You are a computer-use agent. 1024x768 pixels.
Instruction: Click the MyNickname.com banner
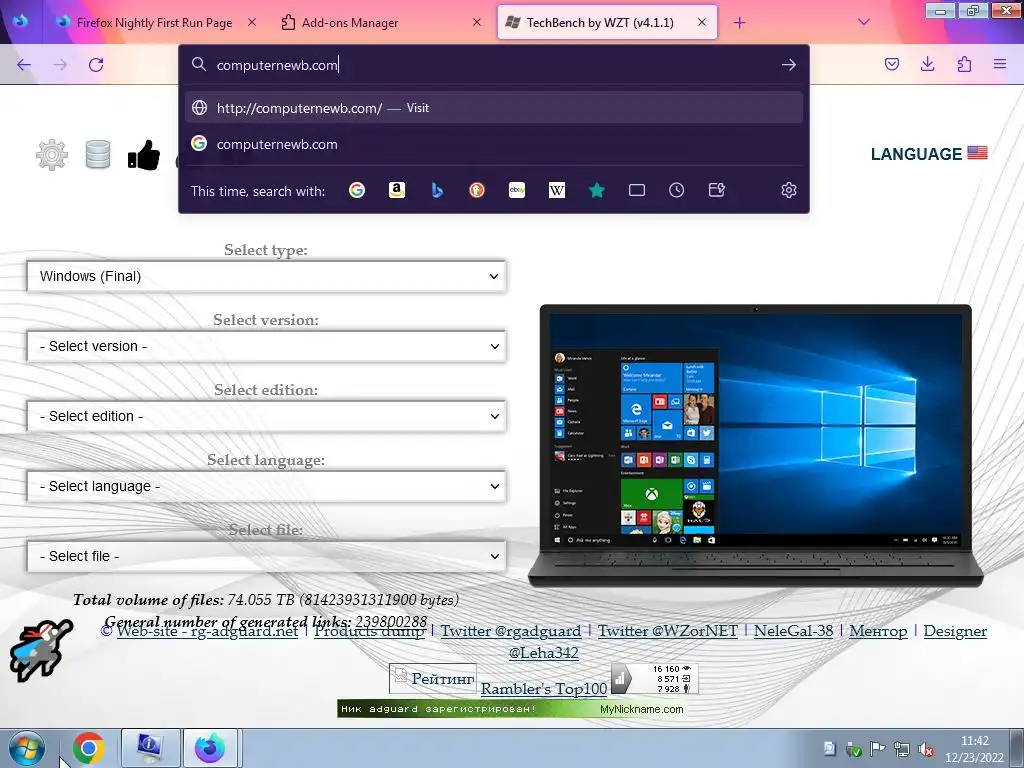click(x=511, y=709)
